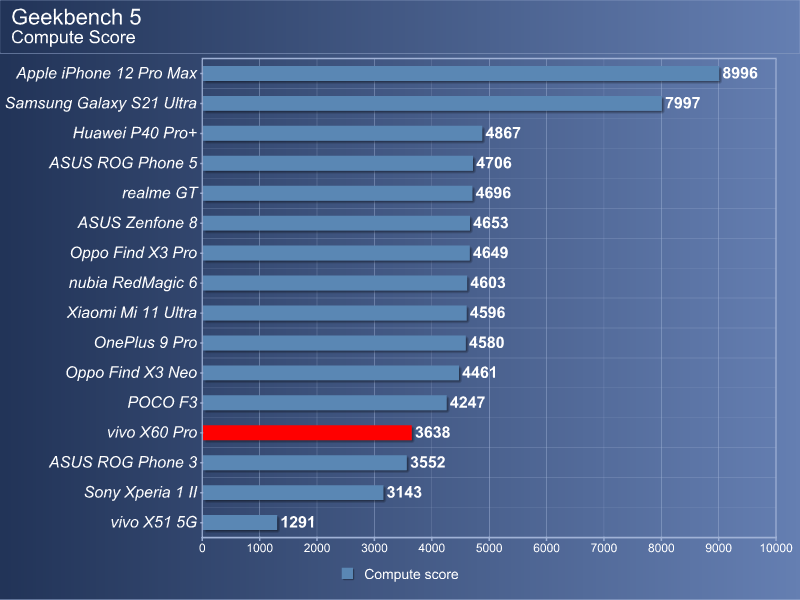Viewport: 800px width, 600px height.
Task: Click the 2000 axis tick label
Action: pyautogui.click(x=317, y=548)
